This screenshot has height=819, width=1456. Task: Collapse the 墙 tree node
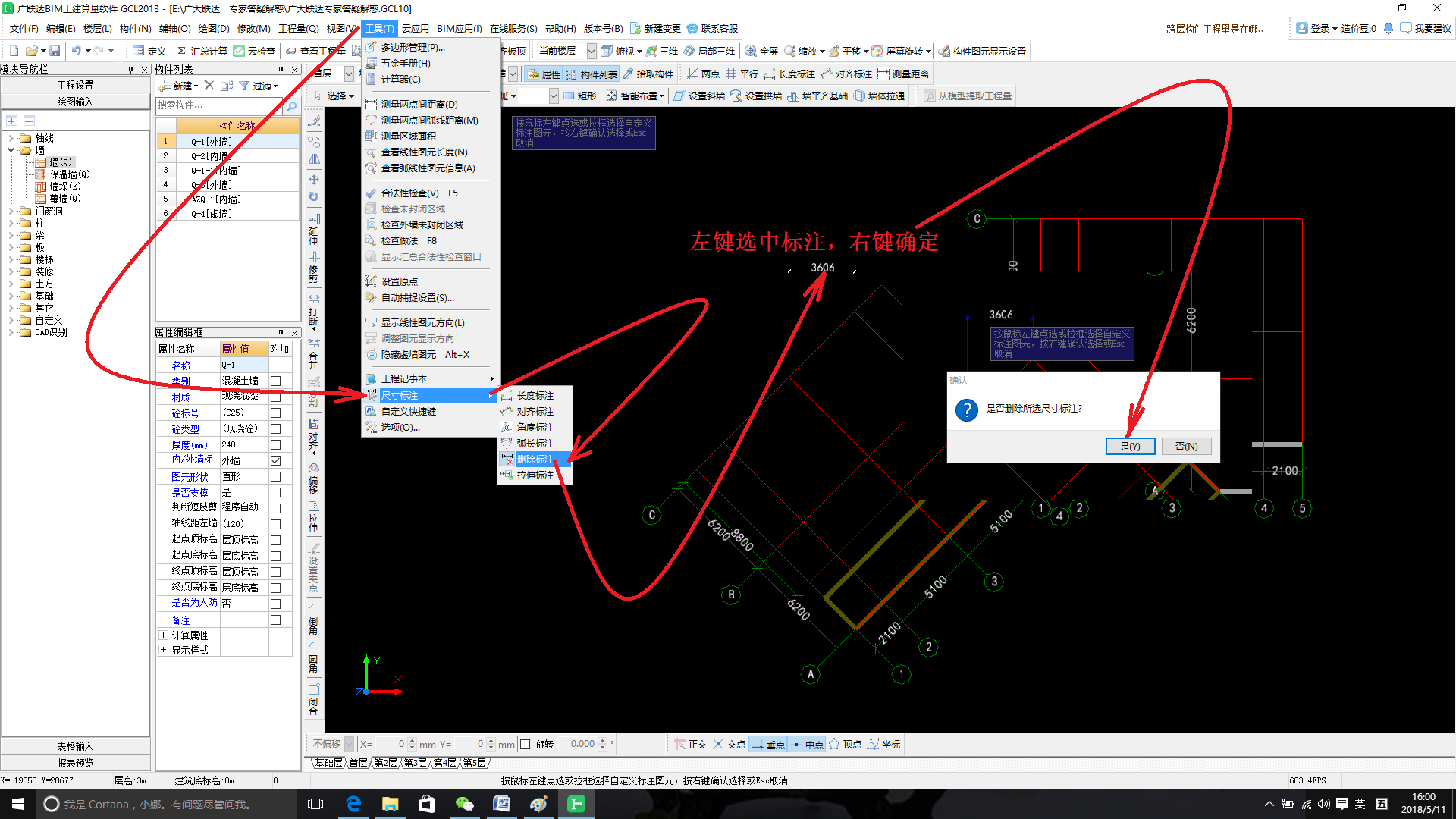(11, 150)
